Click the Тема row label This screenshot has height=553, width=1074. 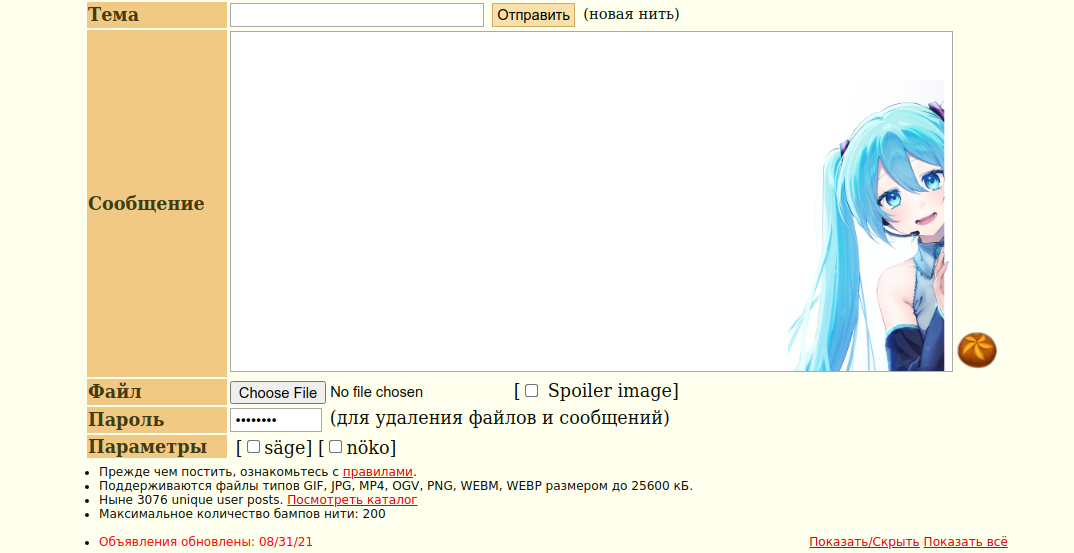pyautogui.click(x=114, y=15)
